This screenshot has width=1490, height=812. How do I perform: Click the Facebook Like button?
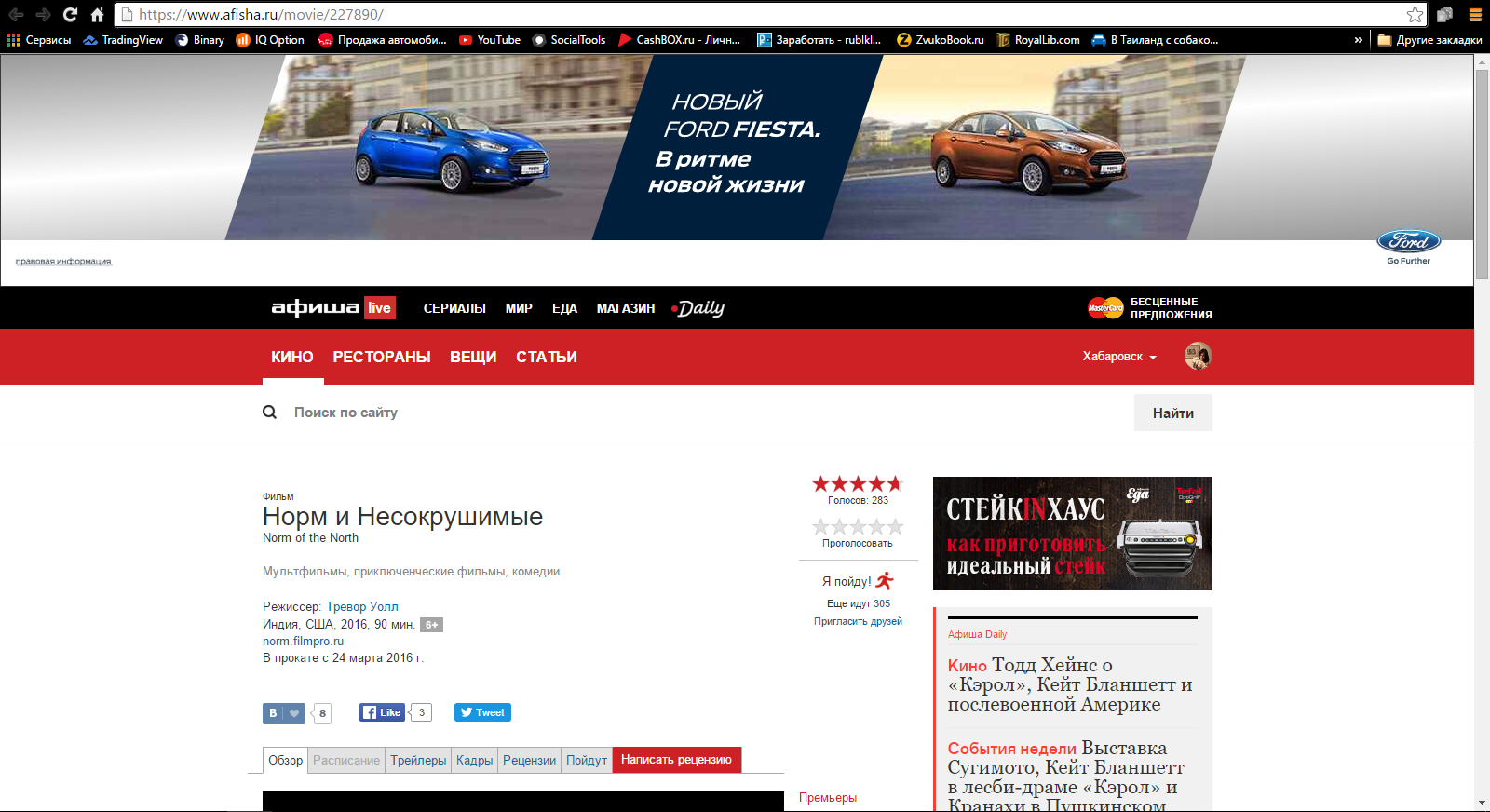(382, 712)
